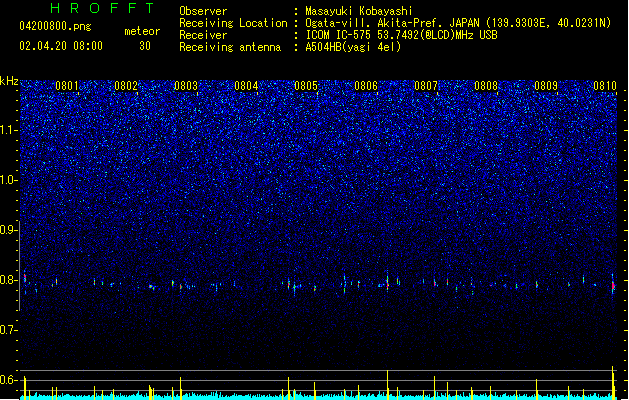Click the 0807 time marker
The height and width of the screenshot is (400, 629).
426,86
